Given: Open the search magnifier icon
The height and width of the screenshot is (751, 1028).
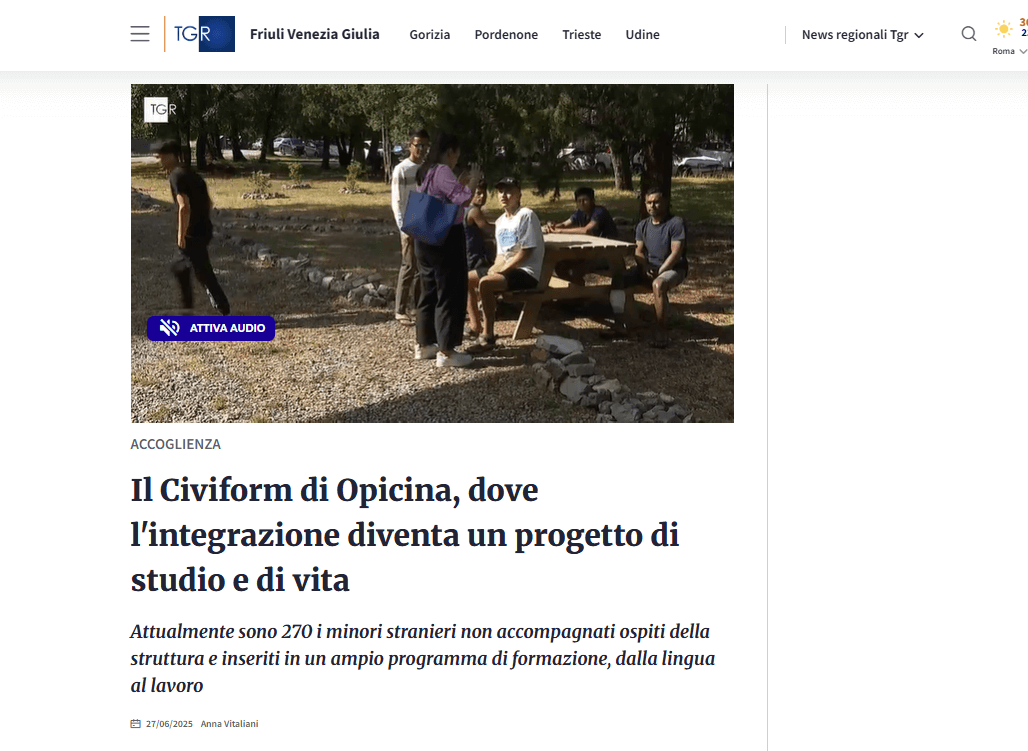Looking at the screenshot, I should coord(969,33).
